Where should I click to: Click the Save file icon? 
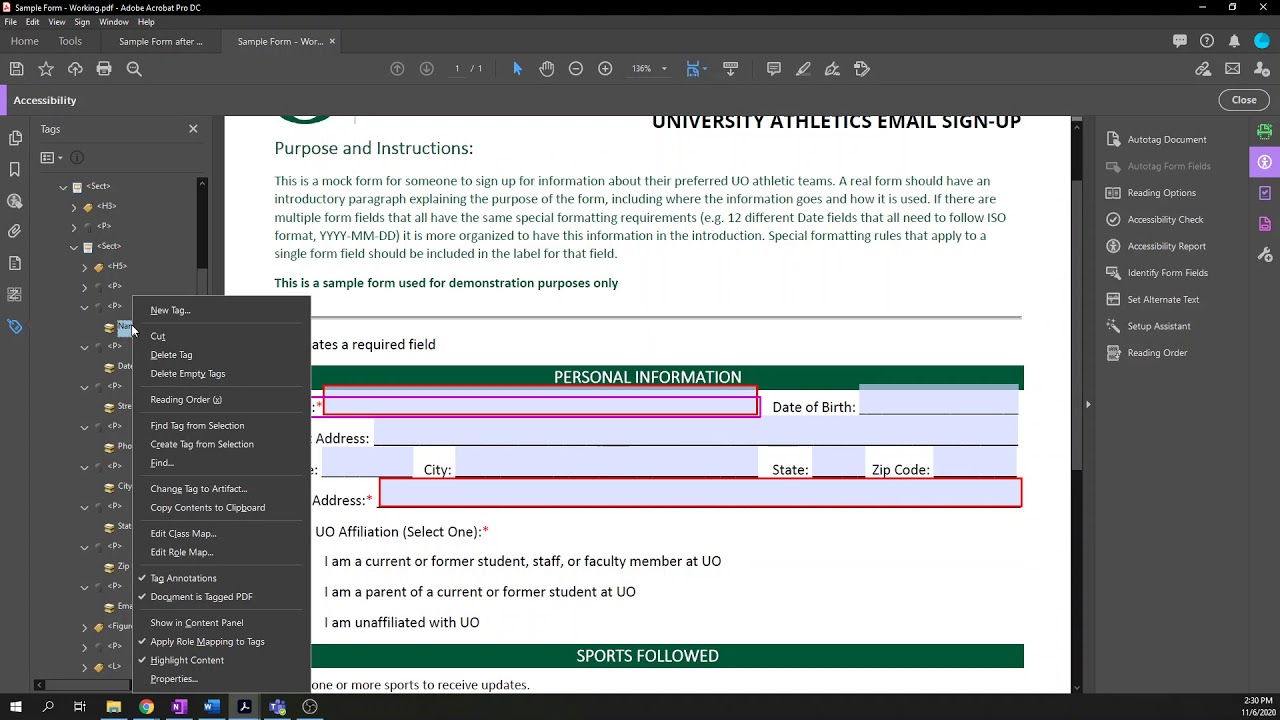(16, 69)
